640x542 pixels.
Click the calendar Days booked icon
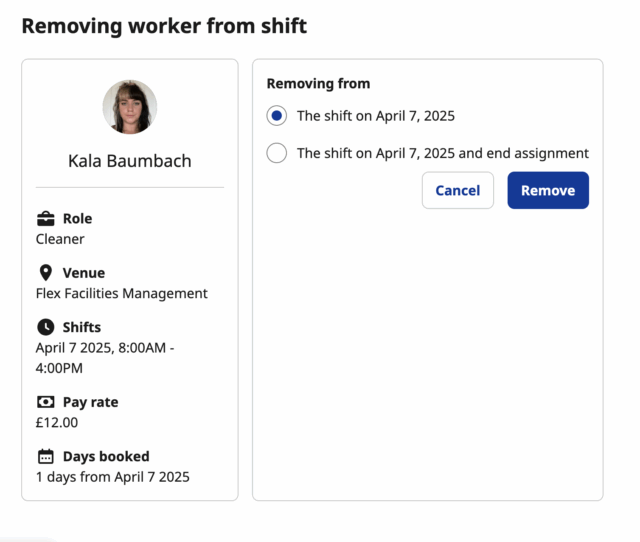45,456
